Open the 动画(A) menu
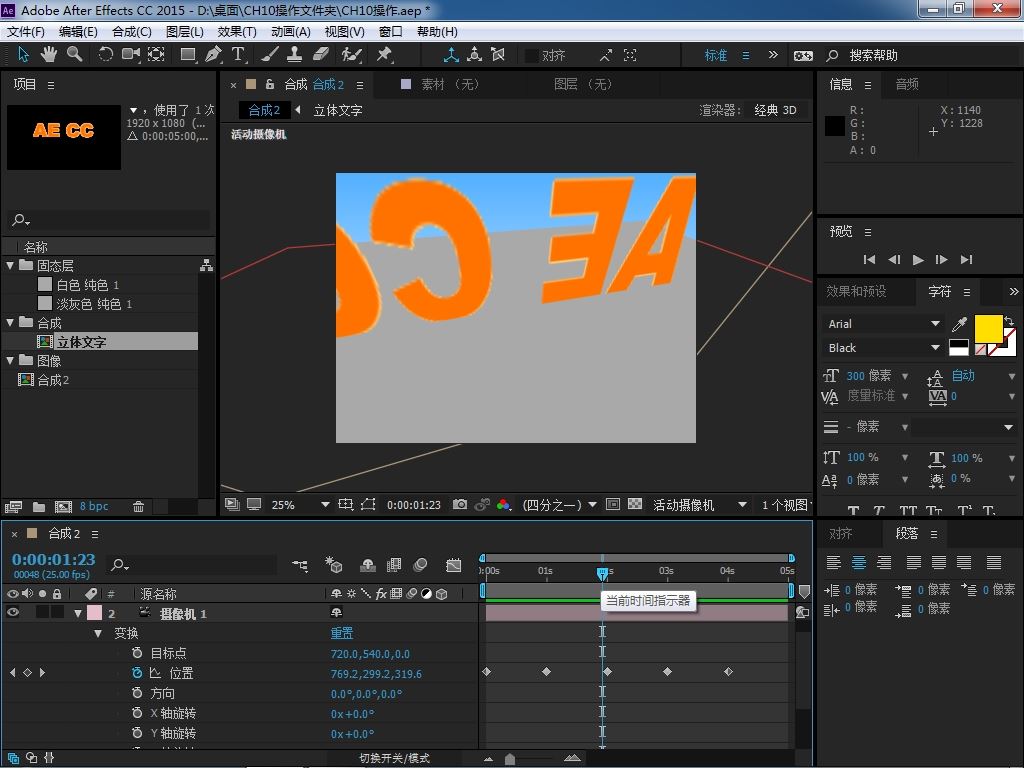This screenshot has width=1024, height=768. (x=291, y=31)
